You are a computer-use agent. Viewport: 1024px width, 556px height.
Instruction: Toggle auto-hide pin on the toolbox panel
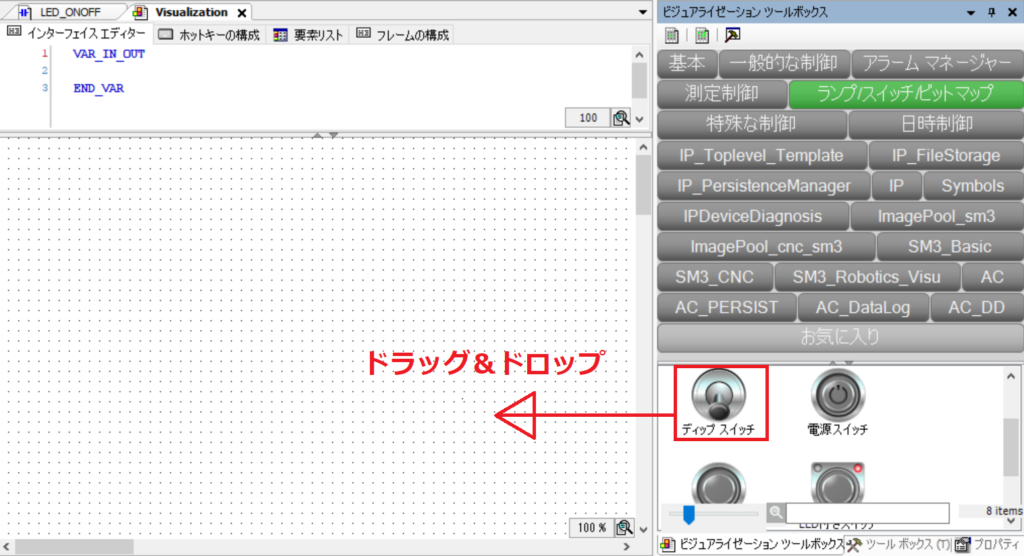pos(991,12)
